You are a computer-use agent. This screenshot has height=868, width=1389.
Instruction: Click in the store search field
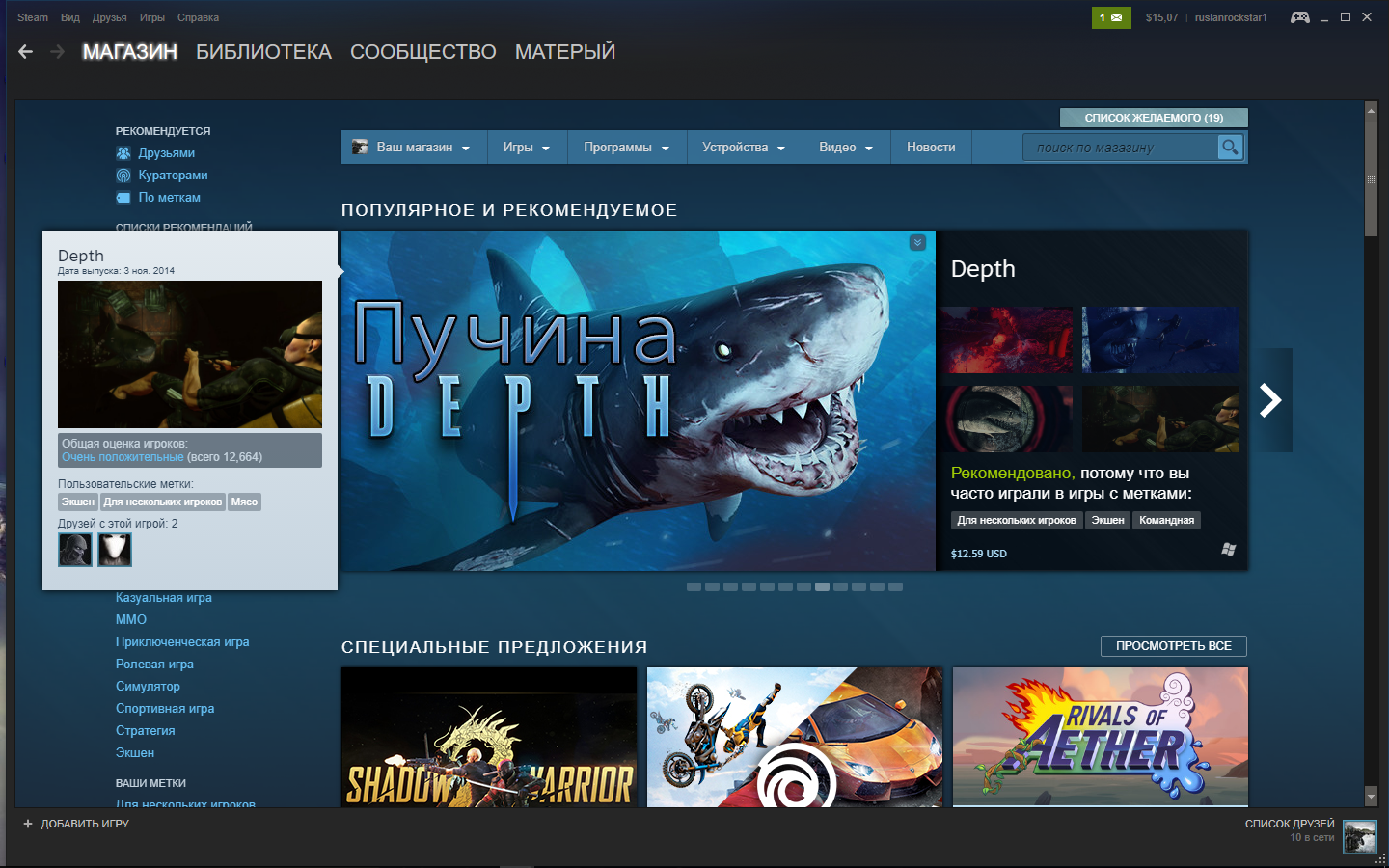1119,148
